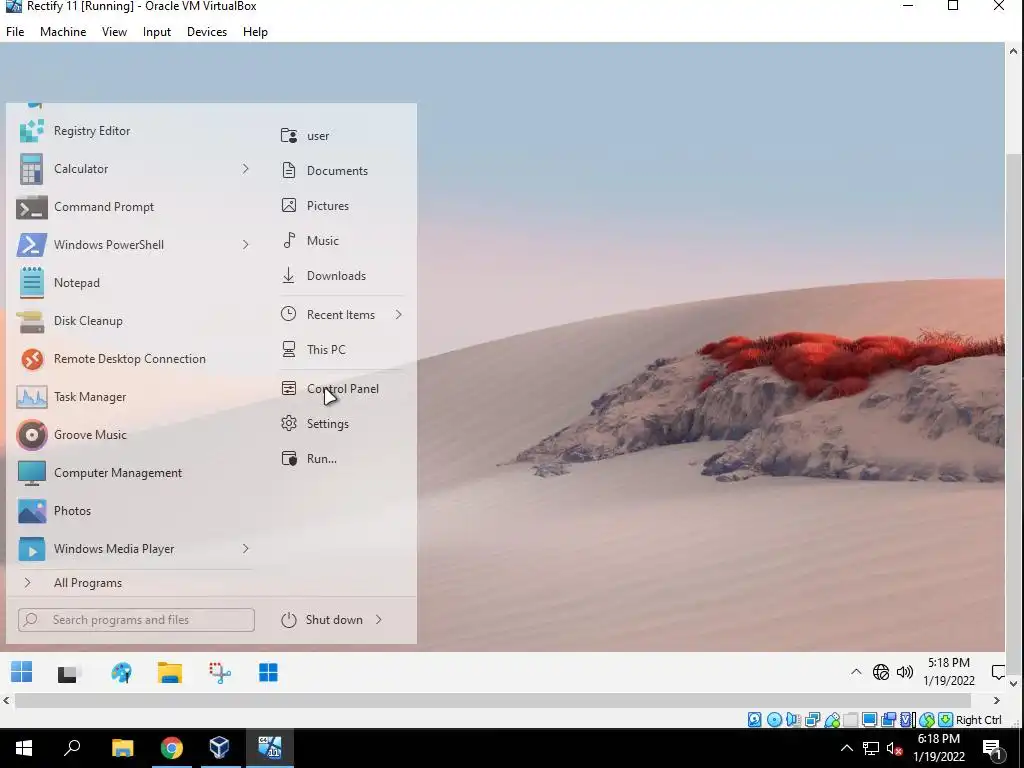The width and height of the screenshot is (1024, 768).
Task: Start Disk Cleanup
Action: [x=88, y=321]
